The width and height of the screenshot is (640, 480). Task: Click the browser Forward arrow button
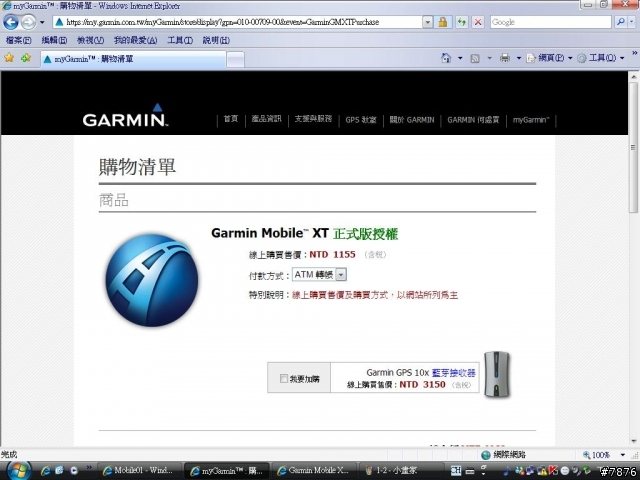click(28, 22)
